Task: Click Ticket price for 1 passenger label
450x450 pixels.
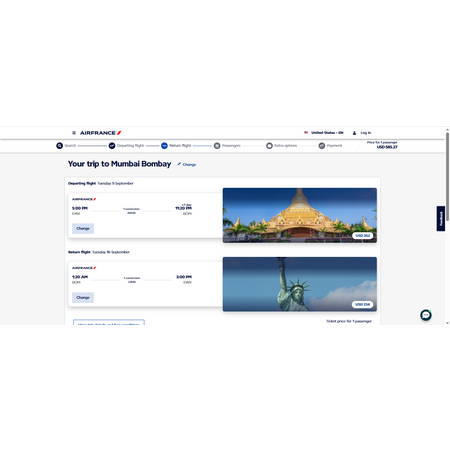Action: (x=349, y=321)
